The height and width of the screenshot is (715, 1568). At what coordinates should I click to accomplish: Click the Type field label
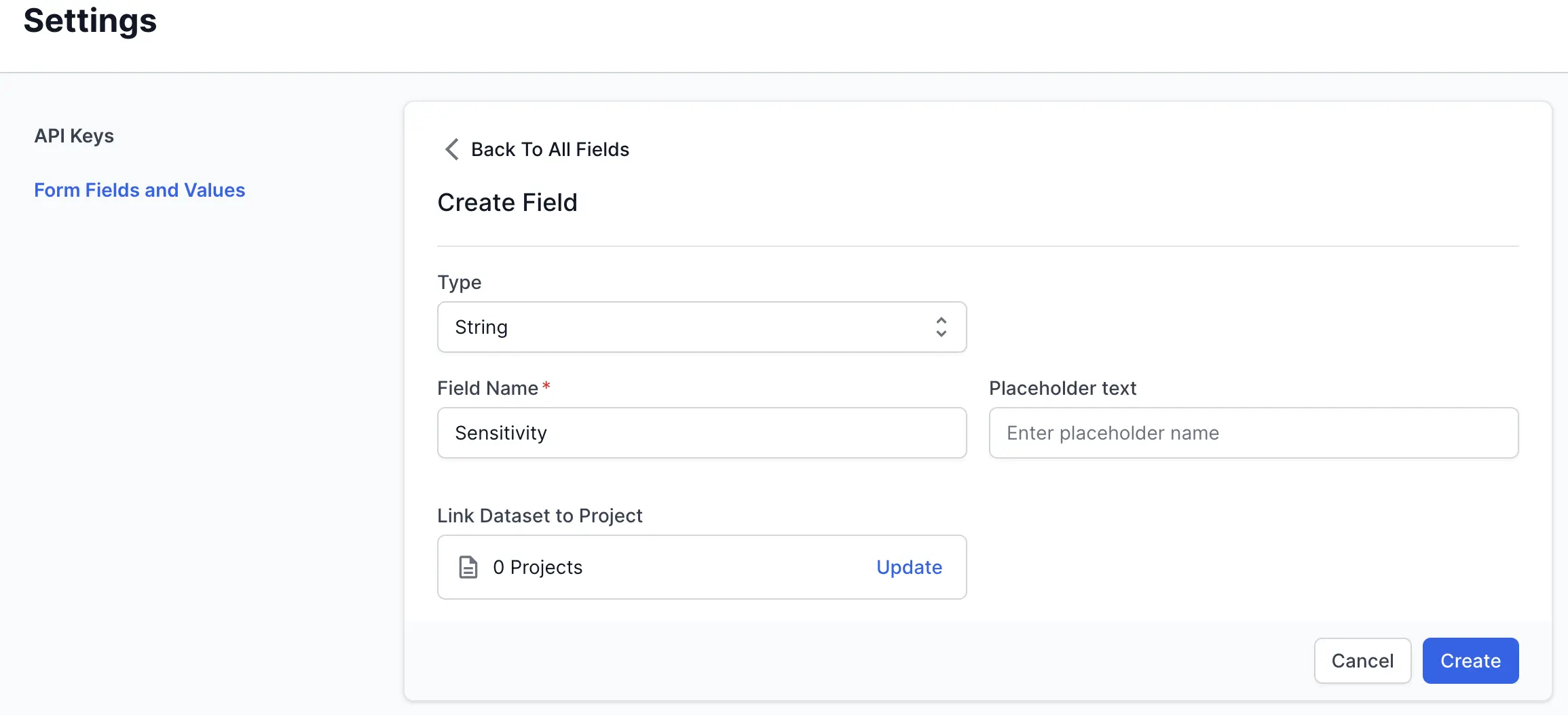(x=460, y=282)
